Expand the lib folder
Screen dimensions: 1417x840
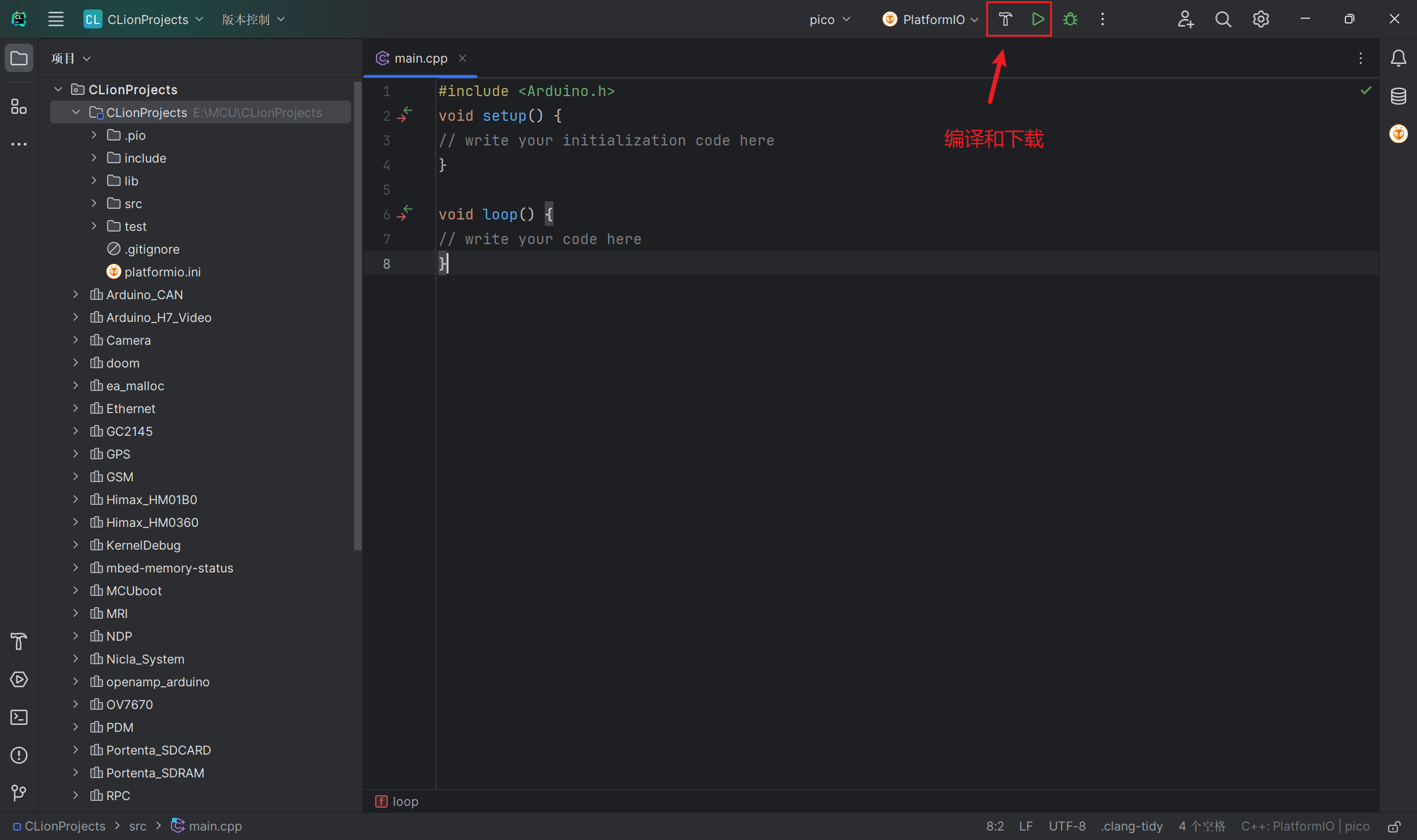click(x=94, y=180)
